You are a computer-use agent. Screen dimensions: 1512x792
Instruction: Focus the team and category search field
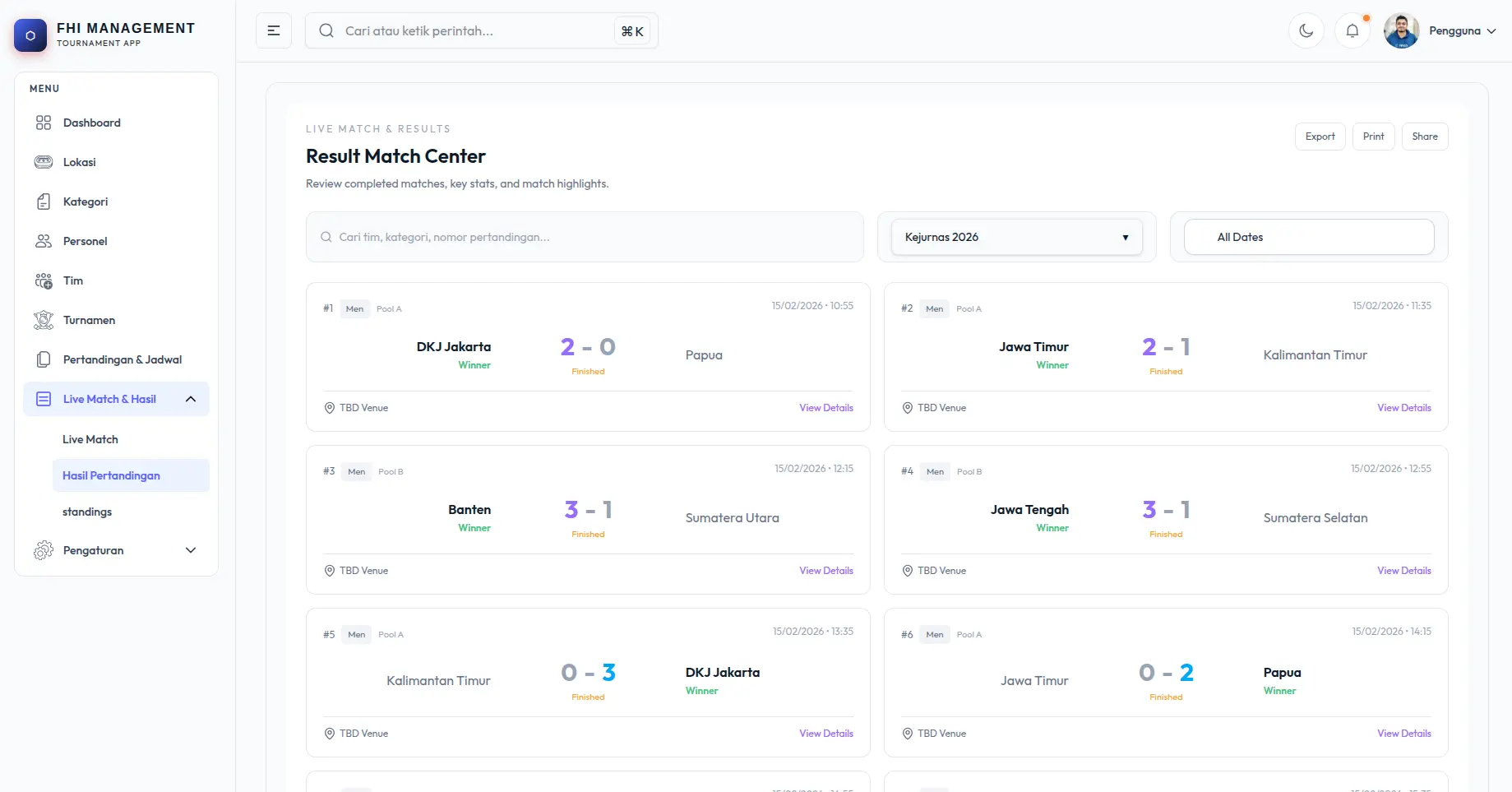(x=585, y=237)
